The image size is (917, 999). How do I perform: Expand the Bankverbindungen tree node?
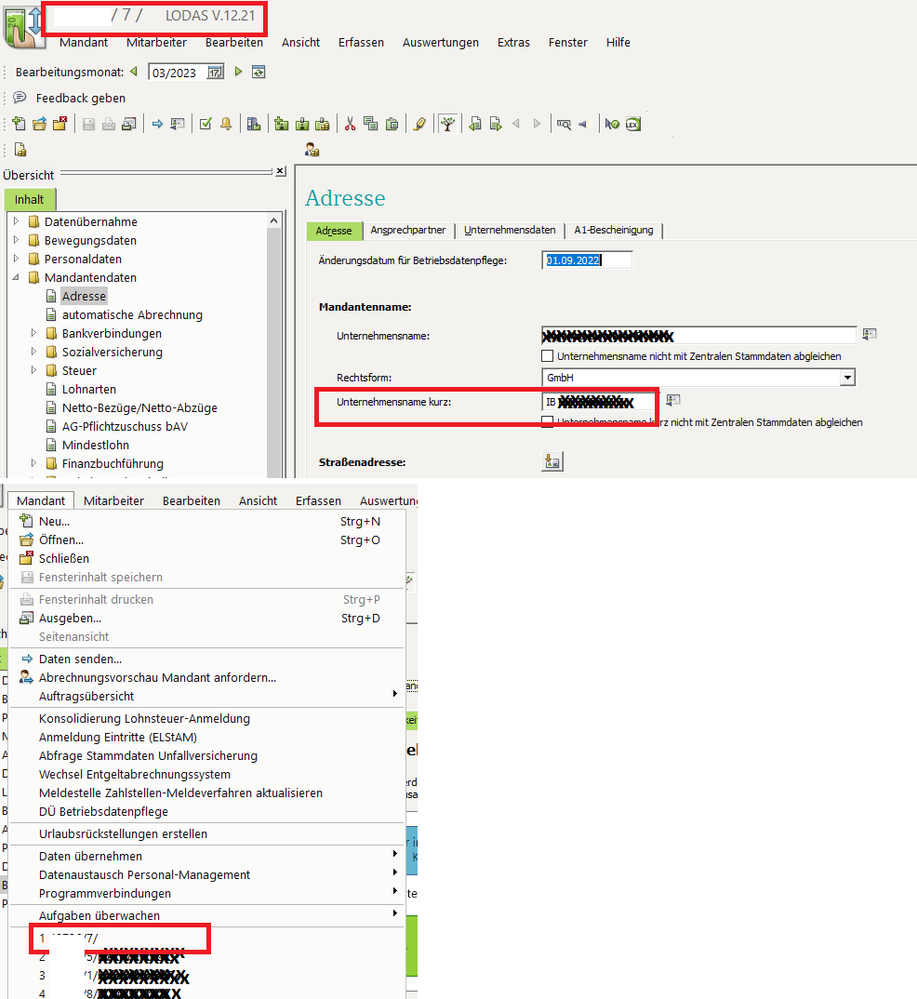pyautogui.click(x=34, y=333)
